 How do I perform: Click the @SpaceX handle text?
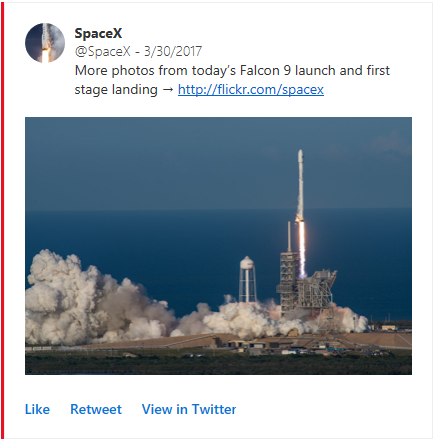pos(103,51)
